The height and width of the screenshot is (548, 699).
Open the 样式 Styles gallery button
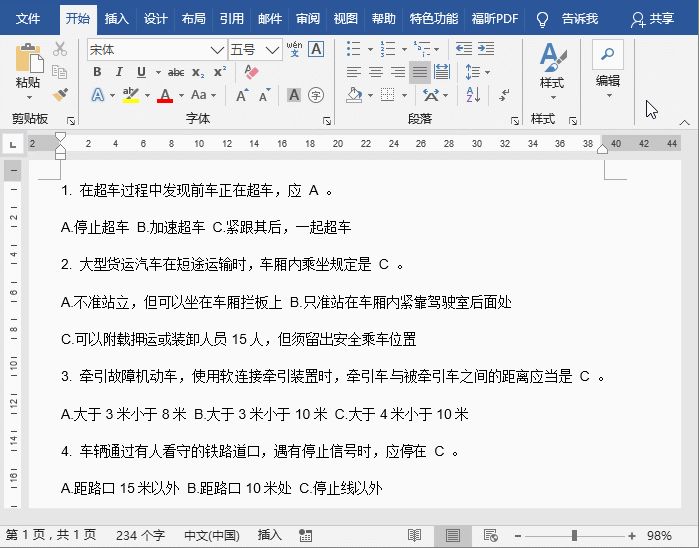552,70
